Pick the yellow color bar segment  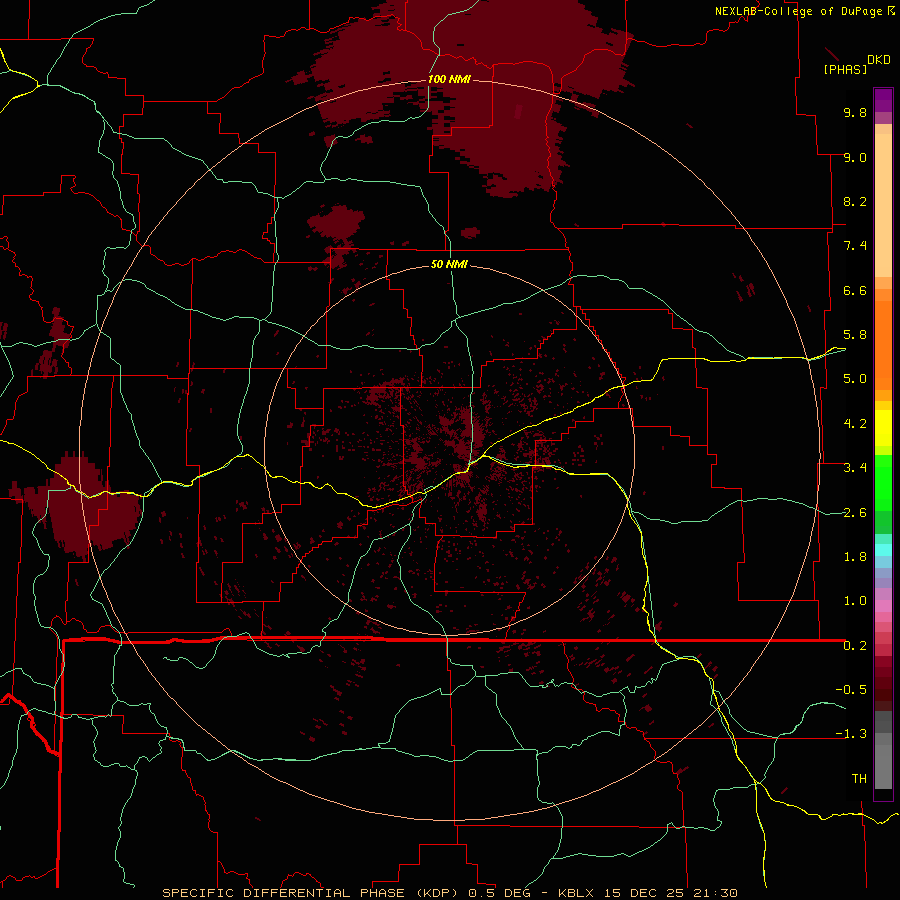(x=883, y=428)
